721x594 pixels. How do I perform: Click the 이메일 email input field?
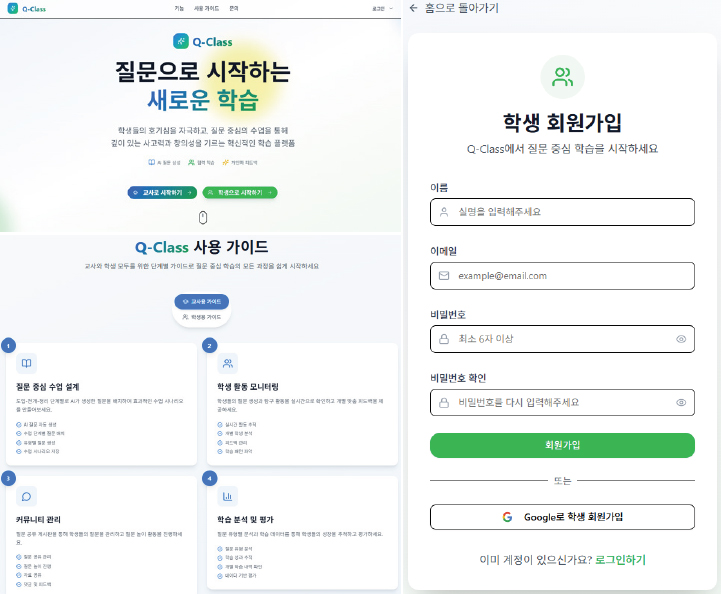(562, 276)
